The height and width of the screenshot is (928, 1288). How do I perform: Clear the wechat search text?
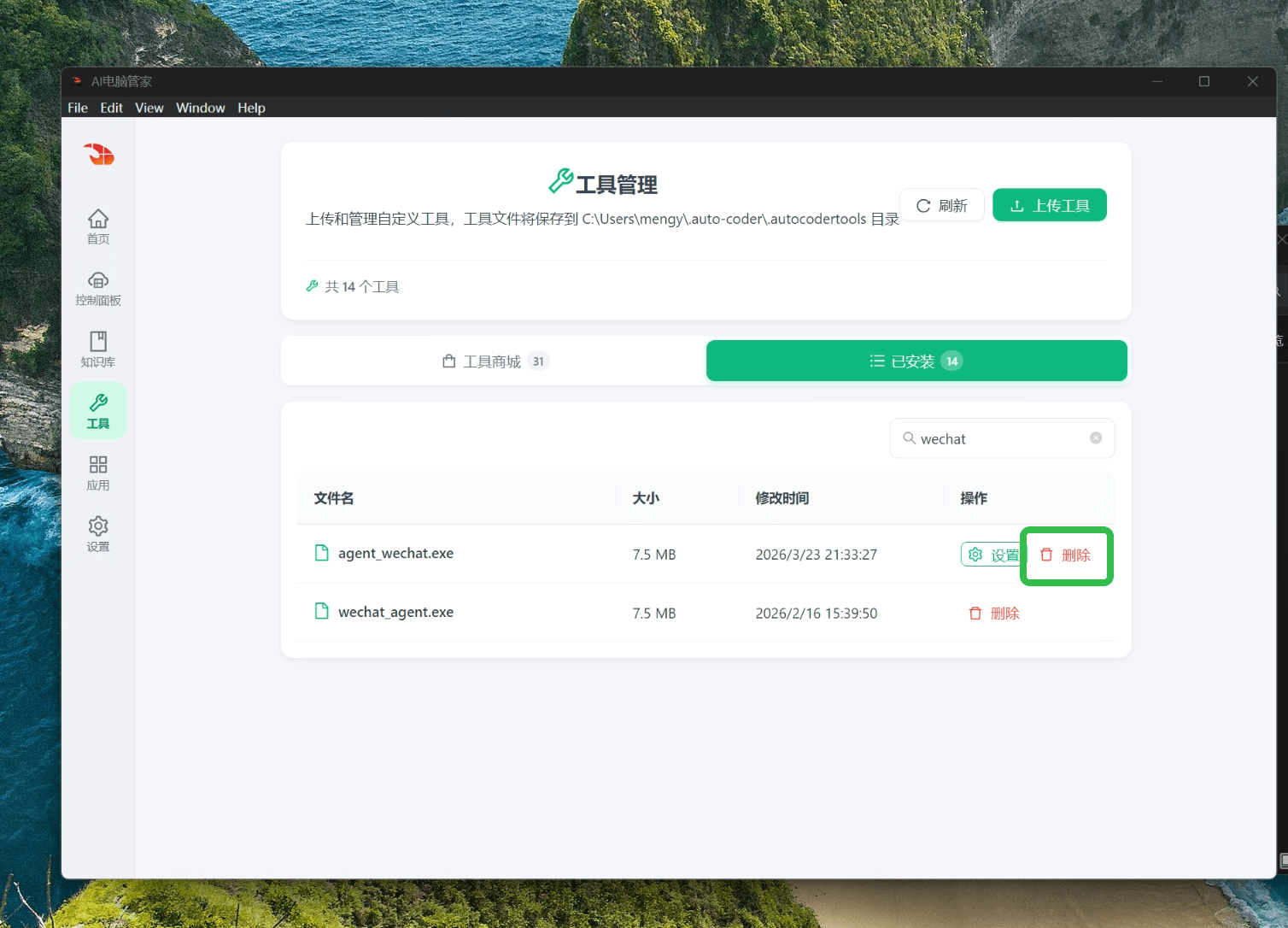(1096, 438)
